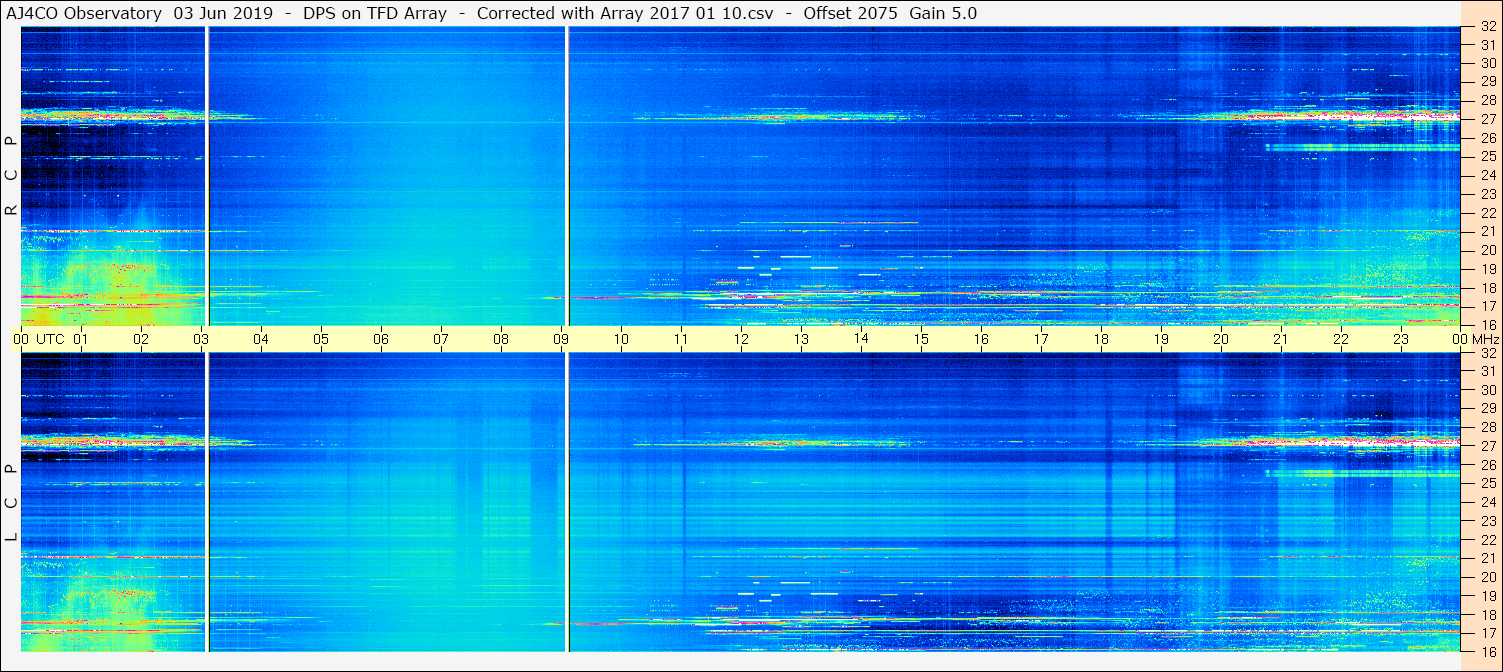Click the vertical "R C P" upper panel label

tap(11, 176)
